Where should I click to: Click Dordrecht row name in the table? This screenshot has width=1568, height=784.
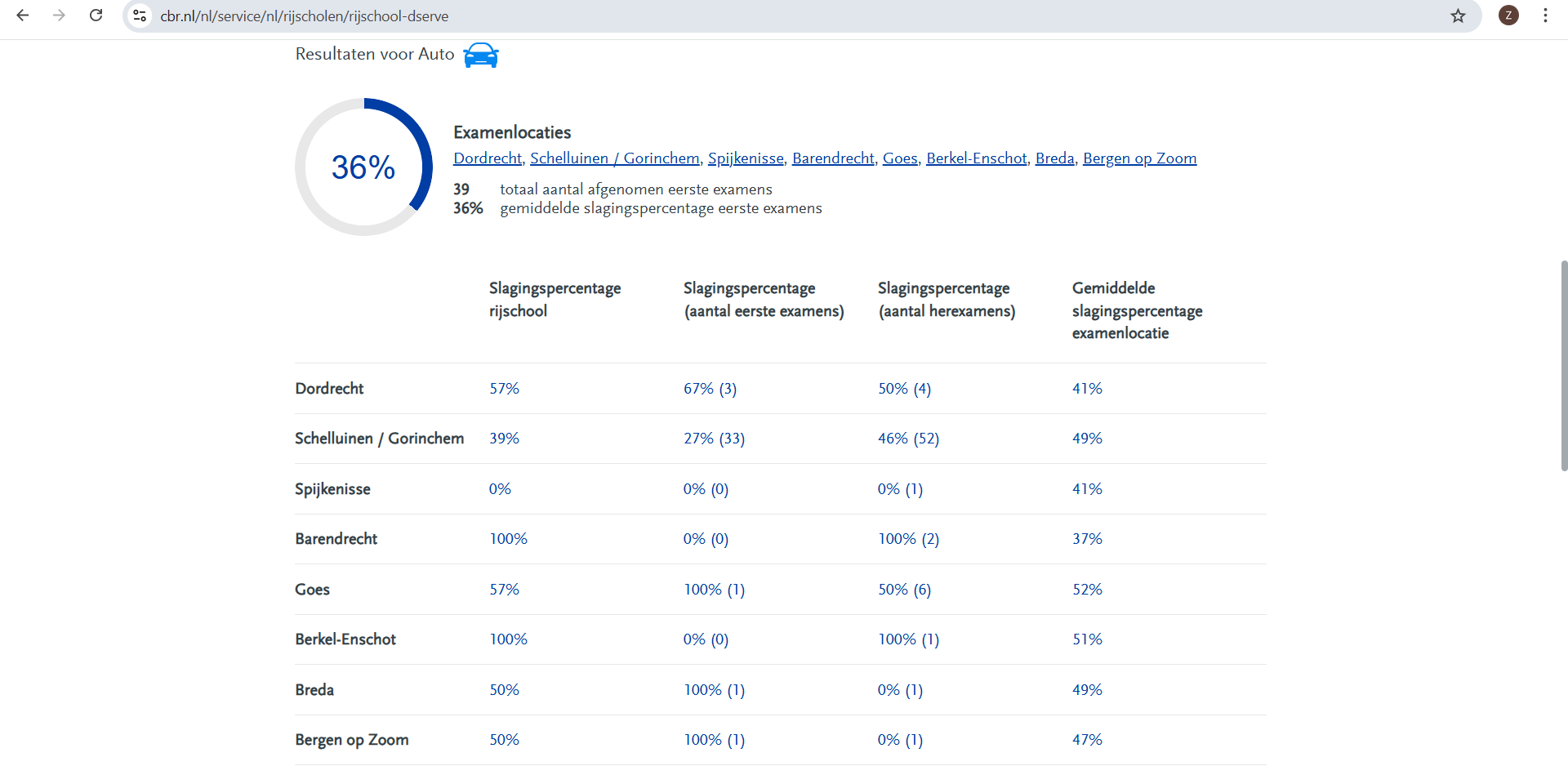click(x=329, y=389)
